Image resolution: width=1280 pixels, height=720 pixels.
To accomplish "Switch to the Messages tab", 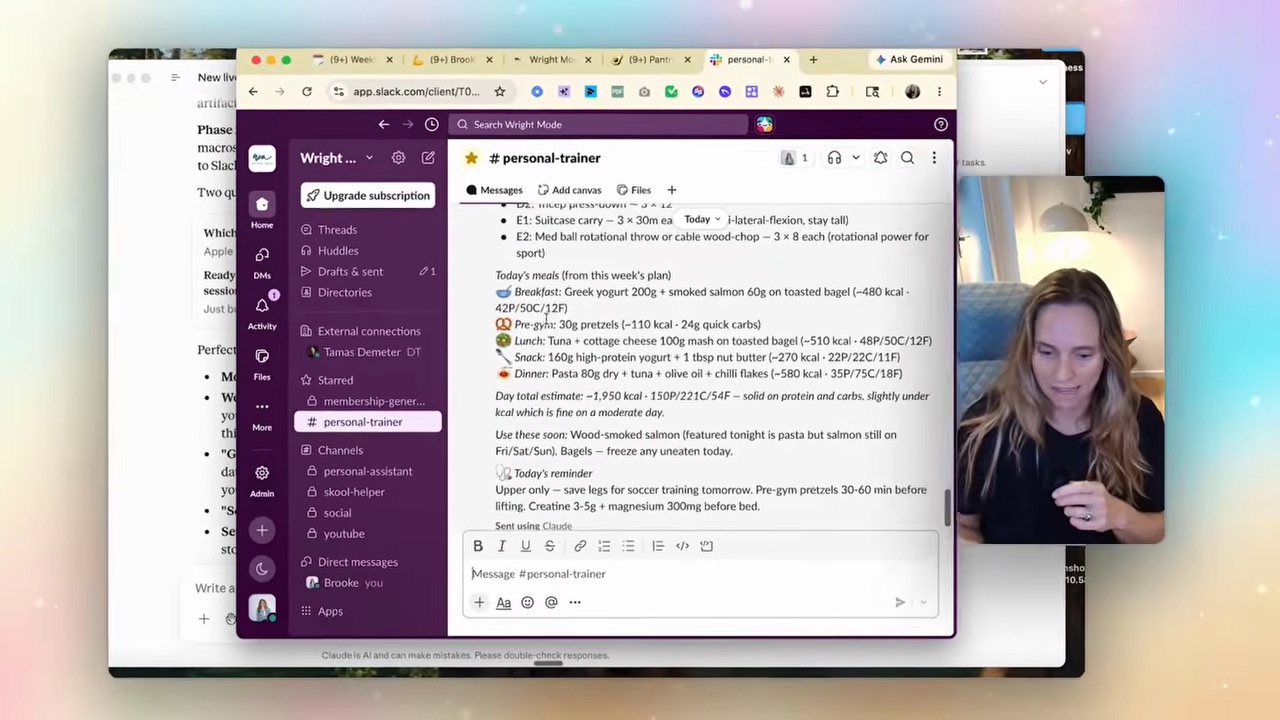I will pyautogui.click(x=494, y=190).
